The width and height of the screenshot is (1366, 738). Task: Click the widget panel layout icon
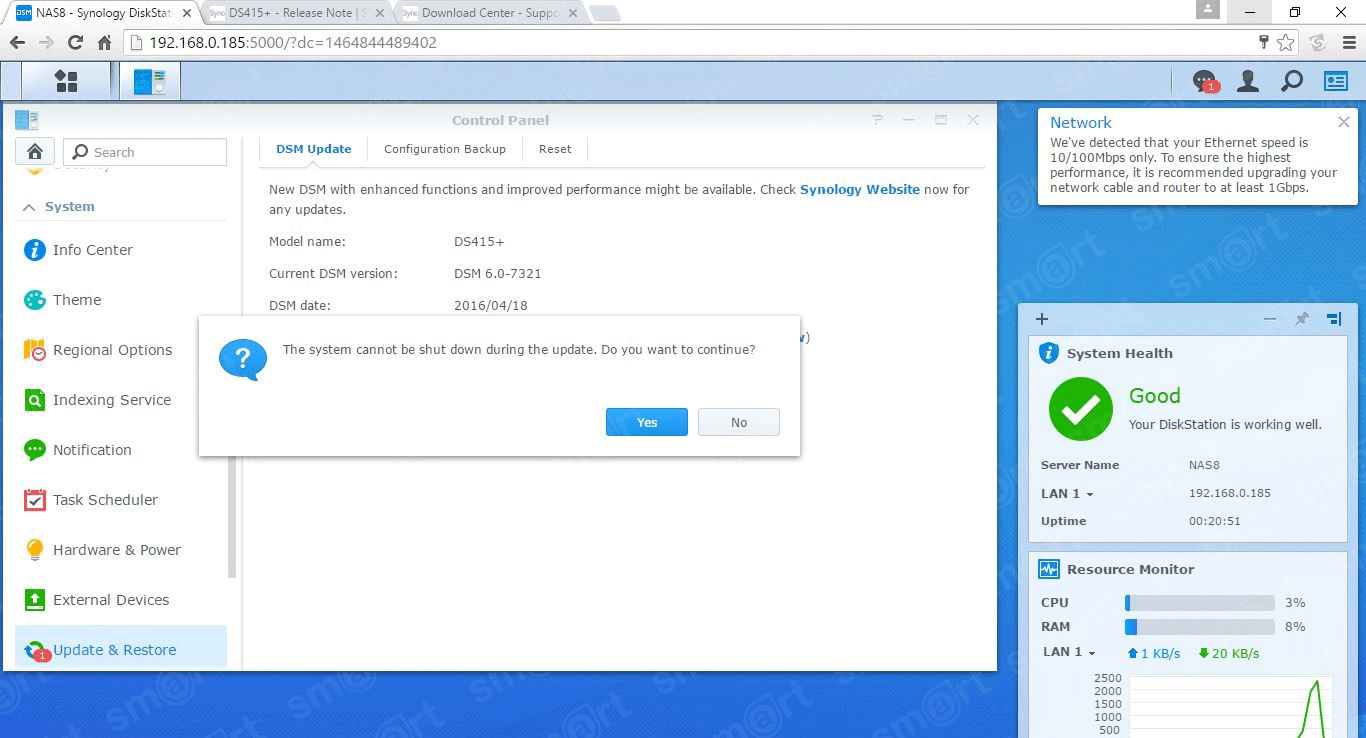click(1334, 319)
